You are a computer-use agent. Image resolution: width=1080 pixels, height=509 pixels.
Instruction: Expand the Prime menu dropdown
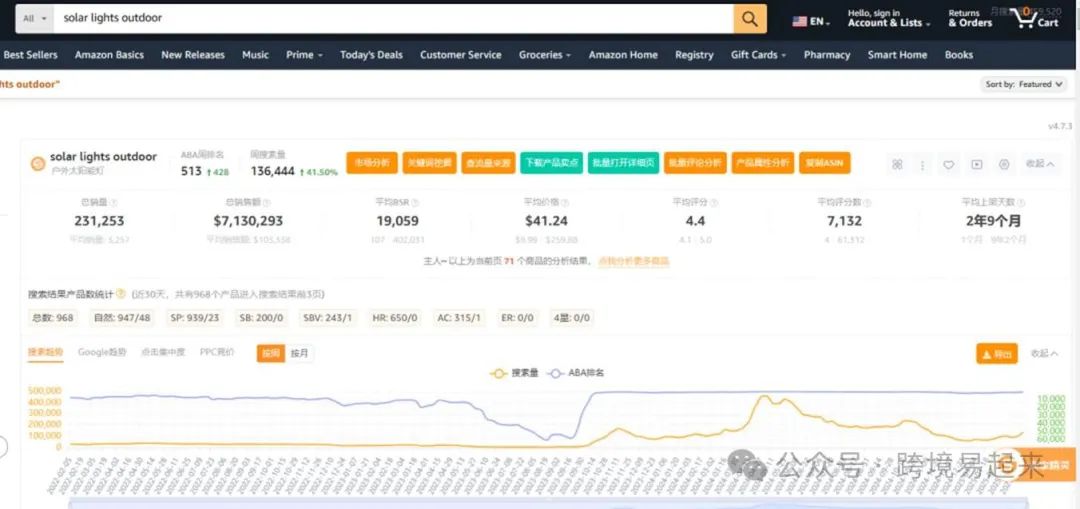pyautogui.click(x=304, y=55)
